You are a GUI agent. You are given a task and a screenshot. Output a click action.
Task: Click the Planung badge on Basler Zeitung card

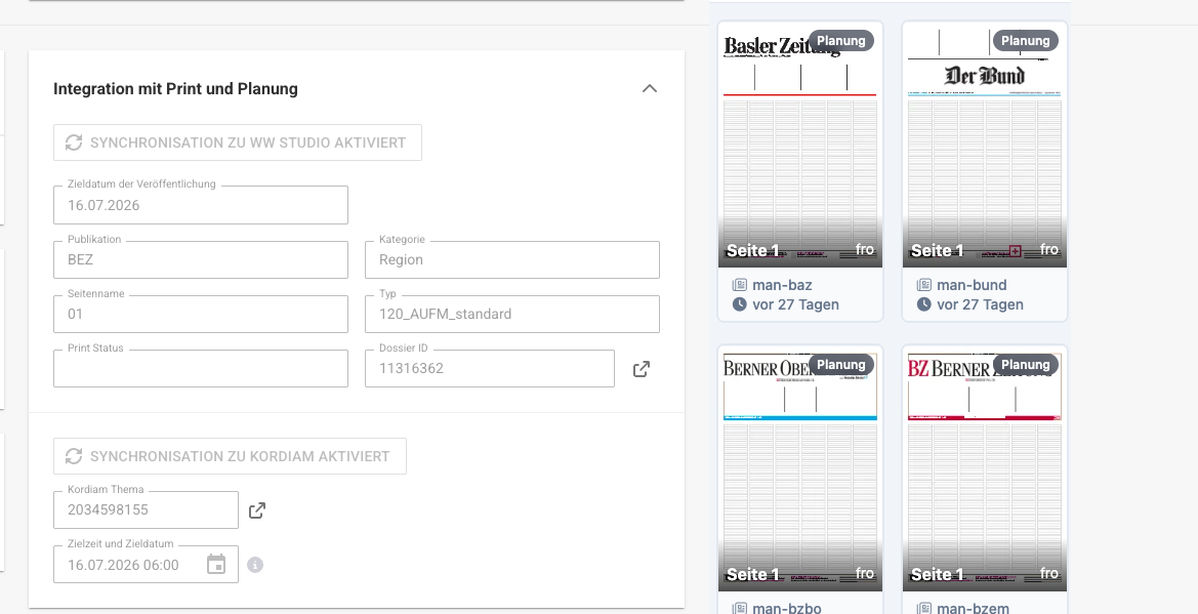tap(841, 41)
